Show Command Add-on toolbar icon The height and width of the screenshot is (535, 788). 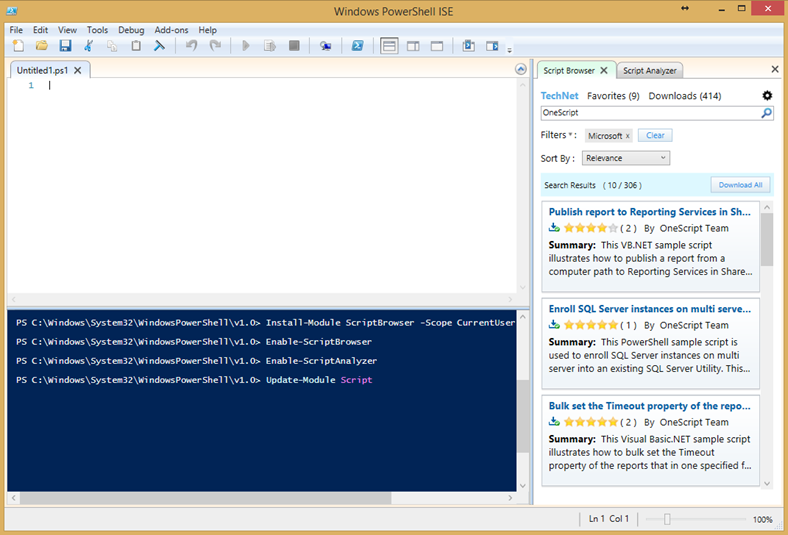click(492, 46)
